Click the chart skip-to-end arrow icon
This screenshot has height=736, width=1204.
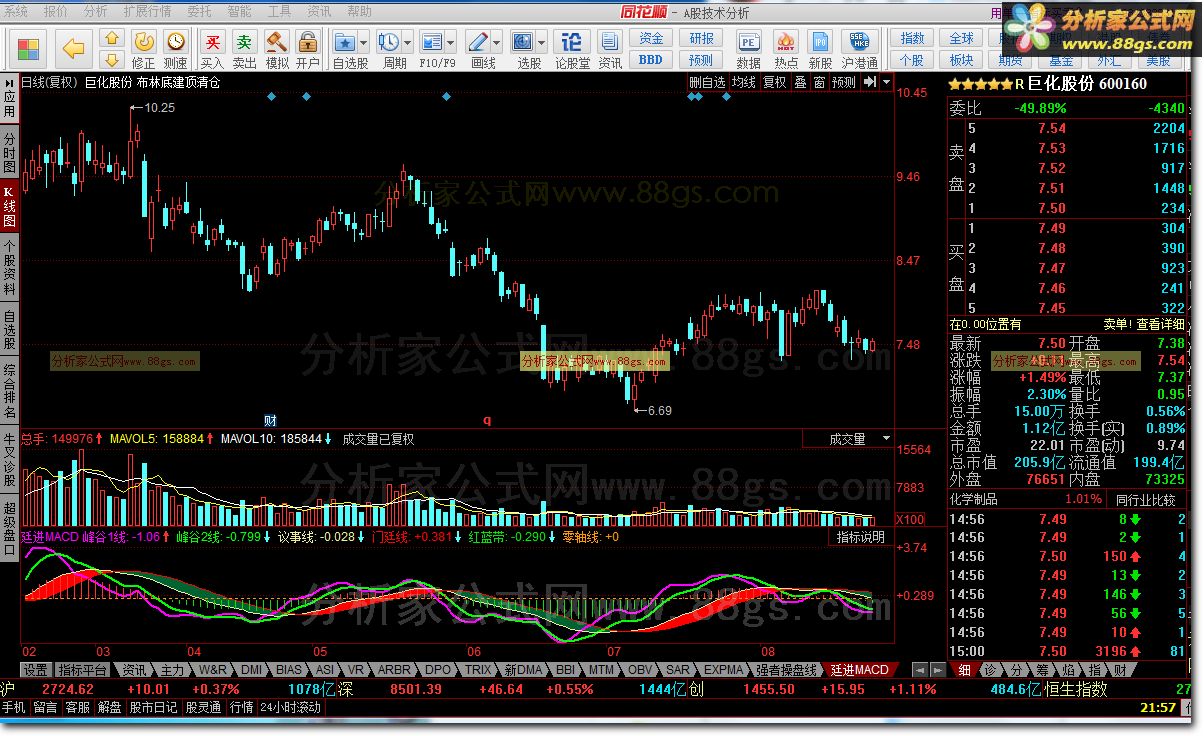[x=870, y=82]
